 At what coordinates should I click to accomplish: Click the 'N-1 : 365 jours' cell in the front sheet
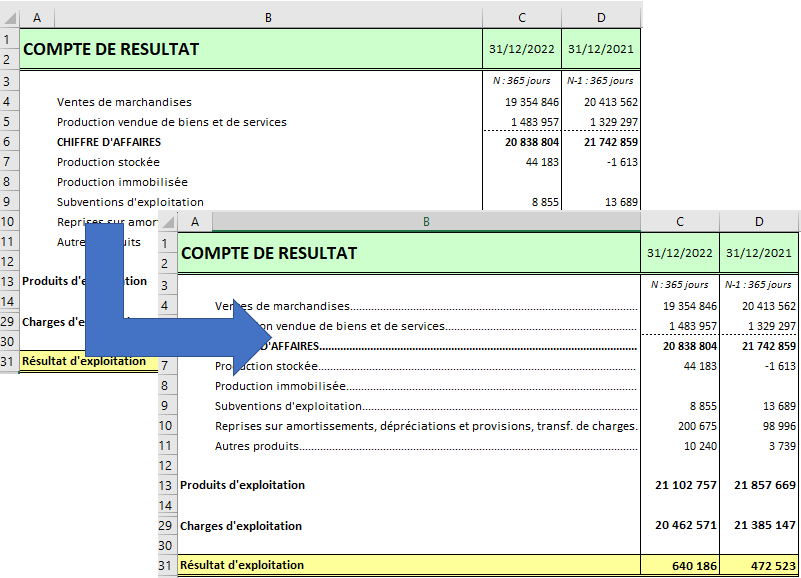pos(759,285)
